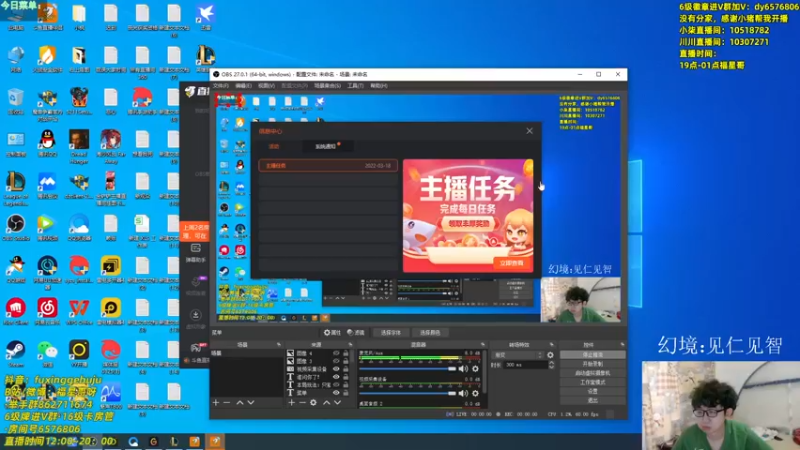The image size is (800, 450).
Task: Open transition properties gear icon
Action: point(550,355)
